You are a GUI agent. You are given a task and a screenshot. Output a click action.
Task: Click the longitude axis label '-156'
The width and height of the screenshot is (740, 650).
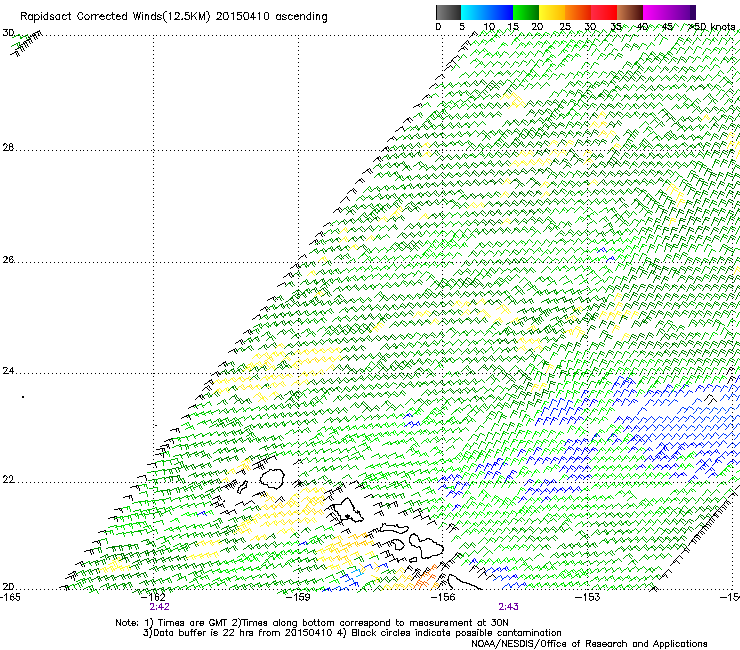(x=443, y=597)
